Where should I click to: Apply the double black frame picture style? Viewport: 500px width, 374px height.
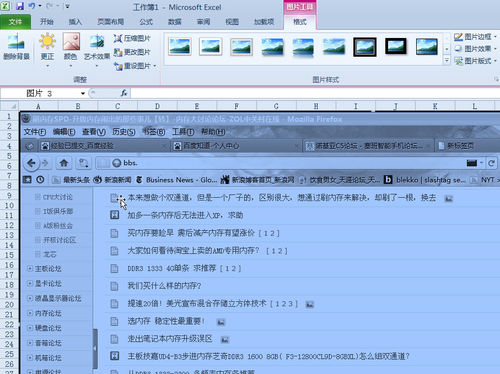(x=365, y=46)
